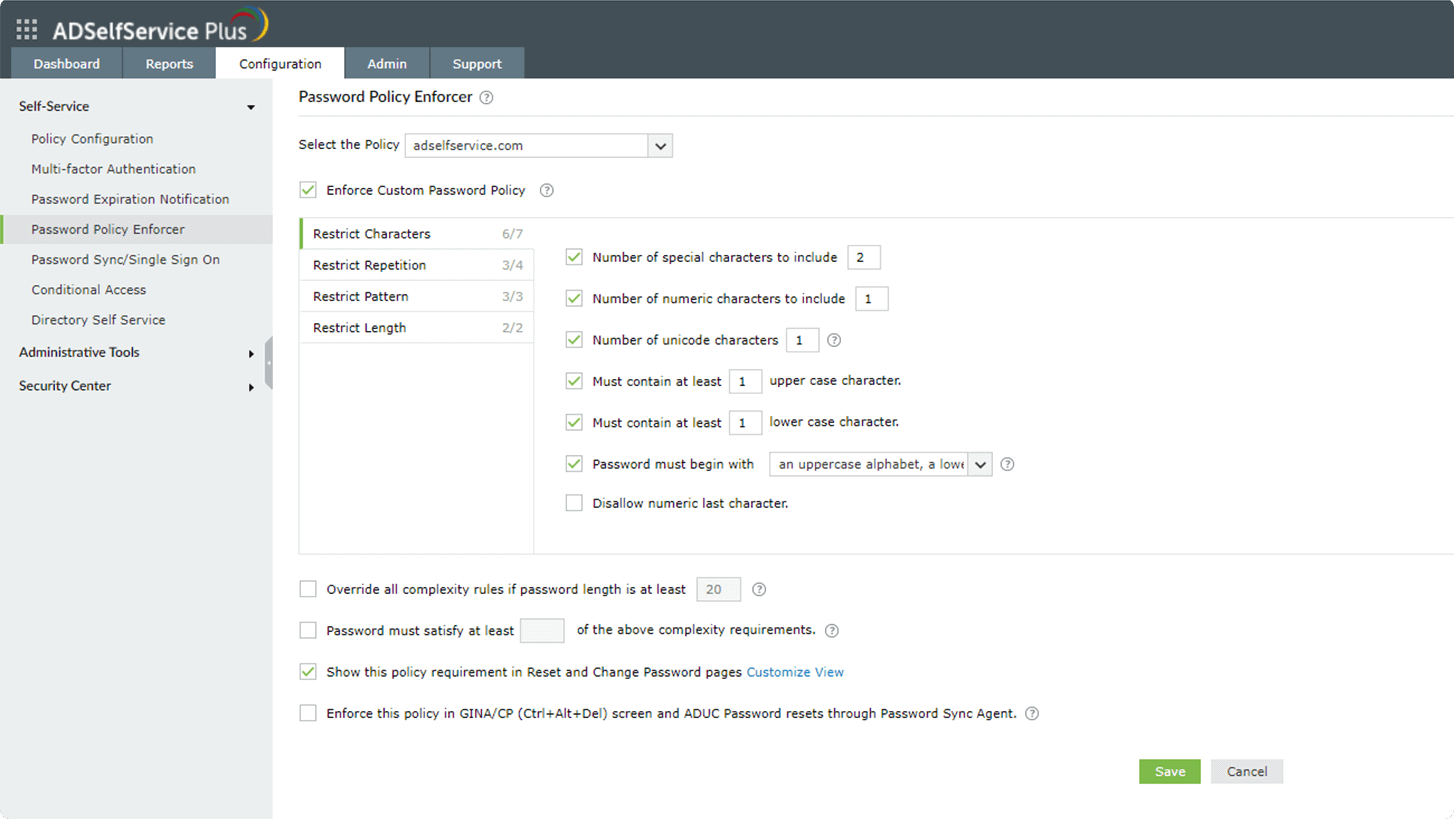Click the green Save button

(x=1169, y=772)
